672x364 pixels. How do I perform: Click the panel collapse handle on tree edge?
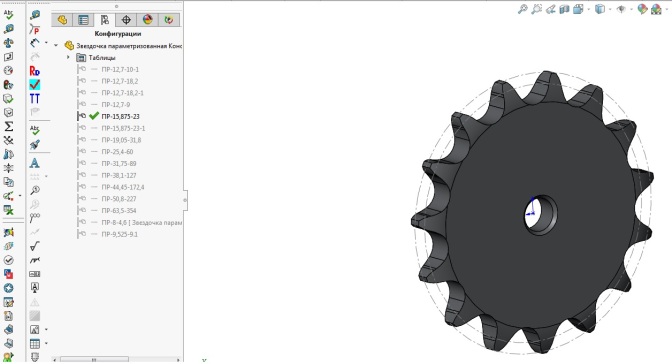pos(186,200)
